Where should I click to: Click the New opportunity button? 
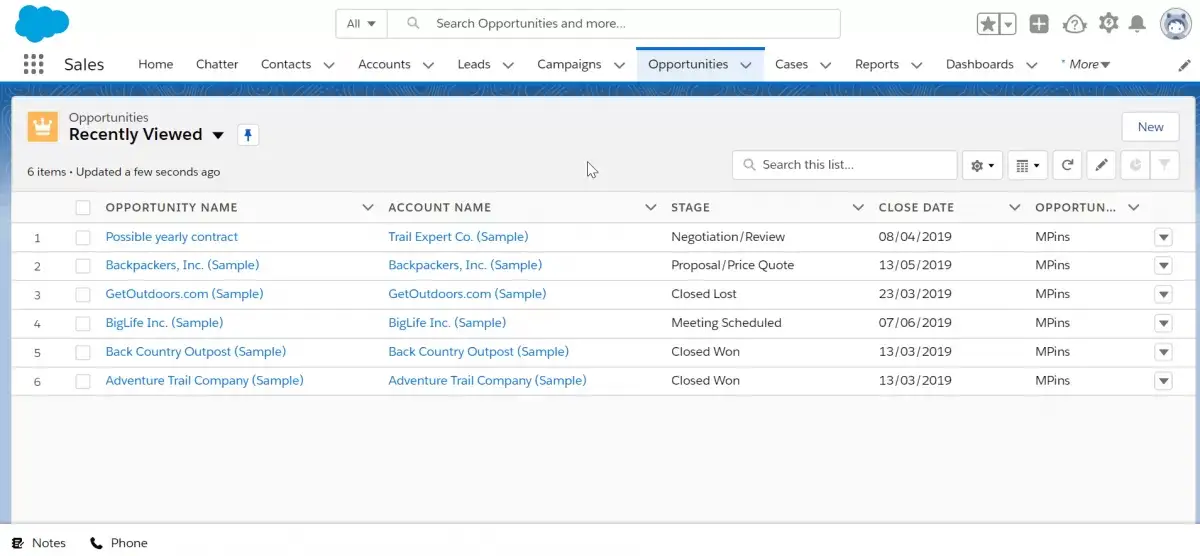point(1151,127)
